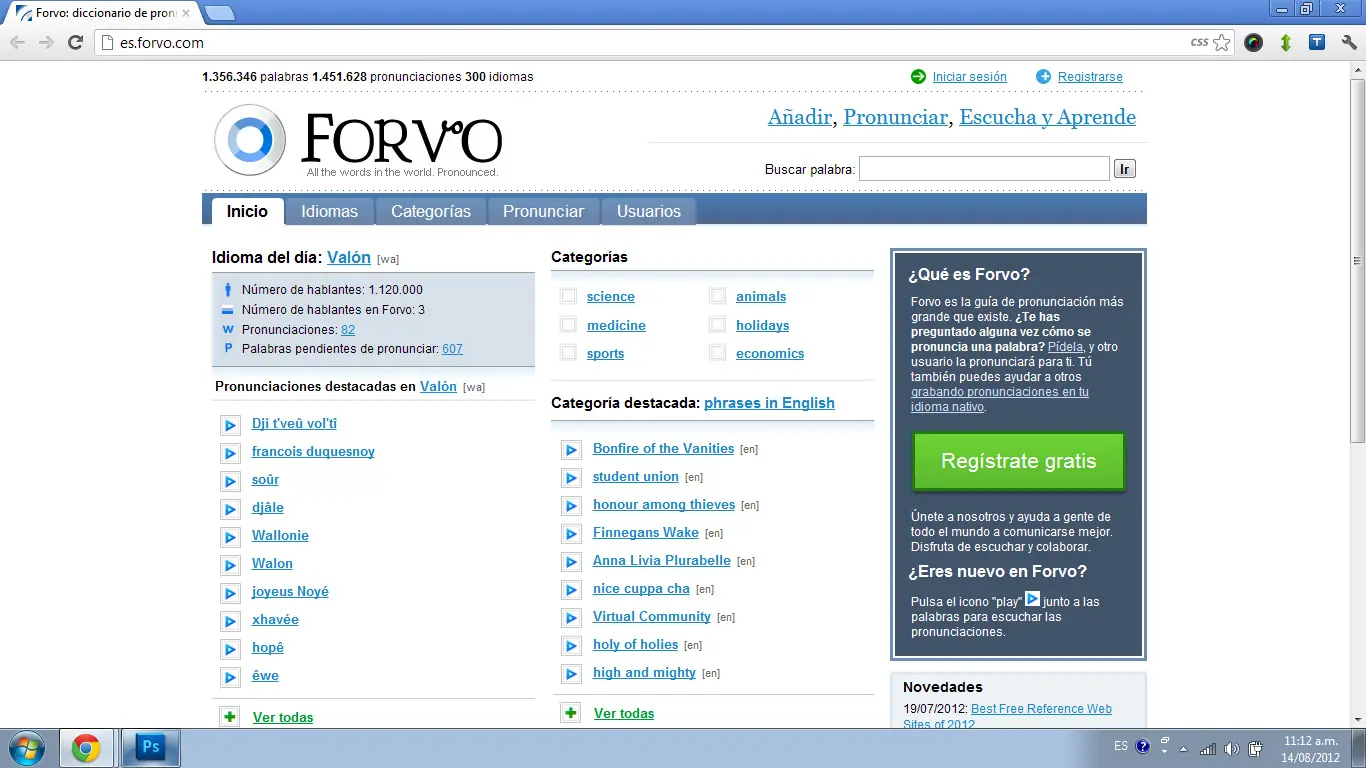Open the Valón language of the day link
Viewport: 1366px width, 768px height.
tap(349, 257)
